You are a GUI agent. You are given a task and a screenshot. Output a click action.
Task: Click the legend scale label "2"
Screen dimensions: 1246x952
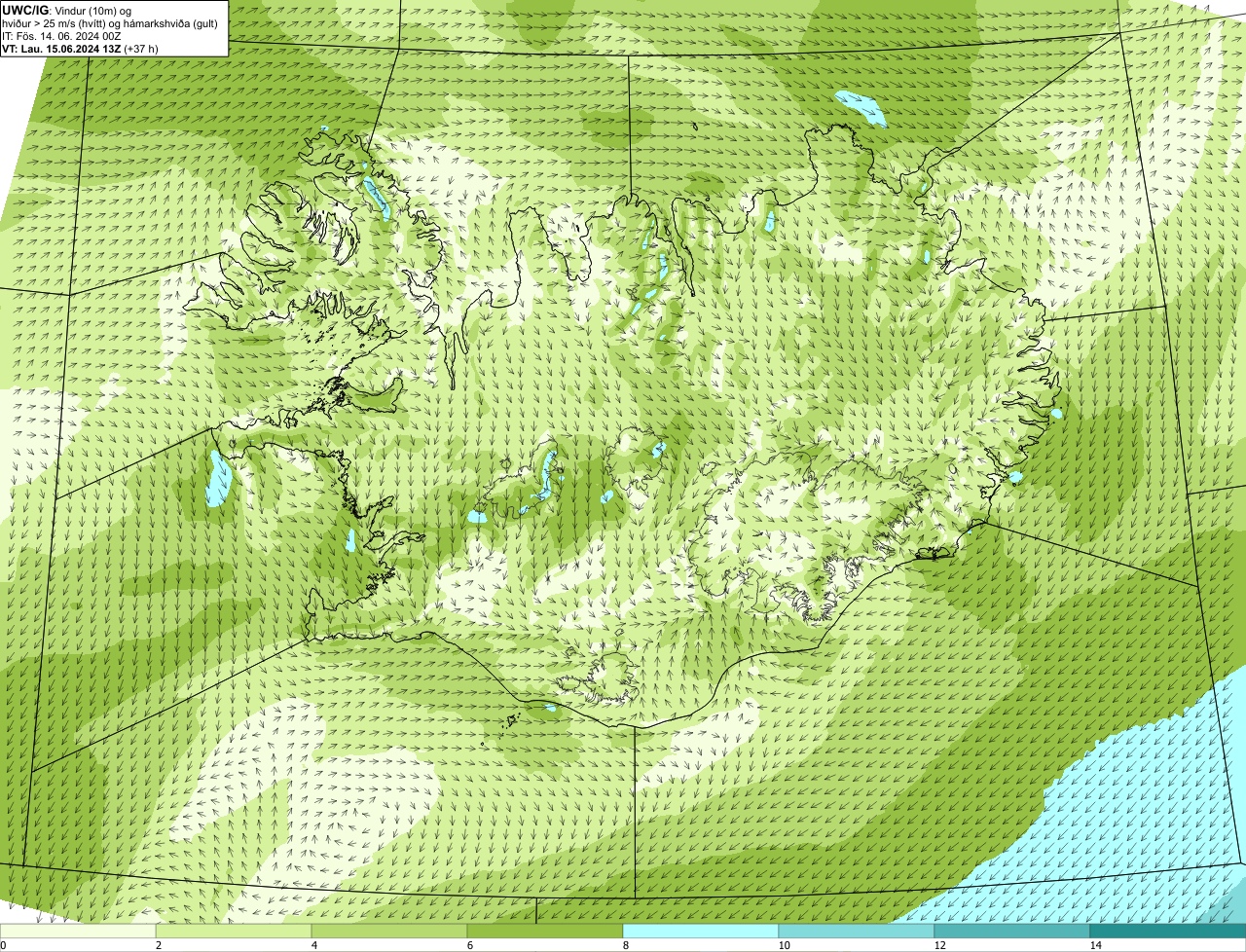click(x=158, y=945)
